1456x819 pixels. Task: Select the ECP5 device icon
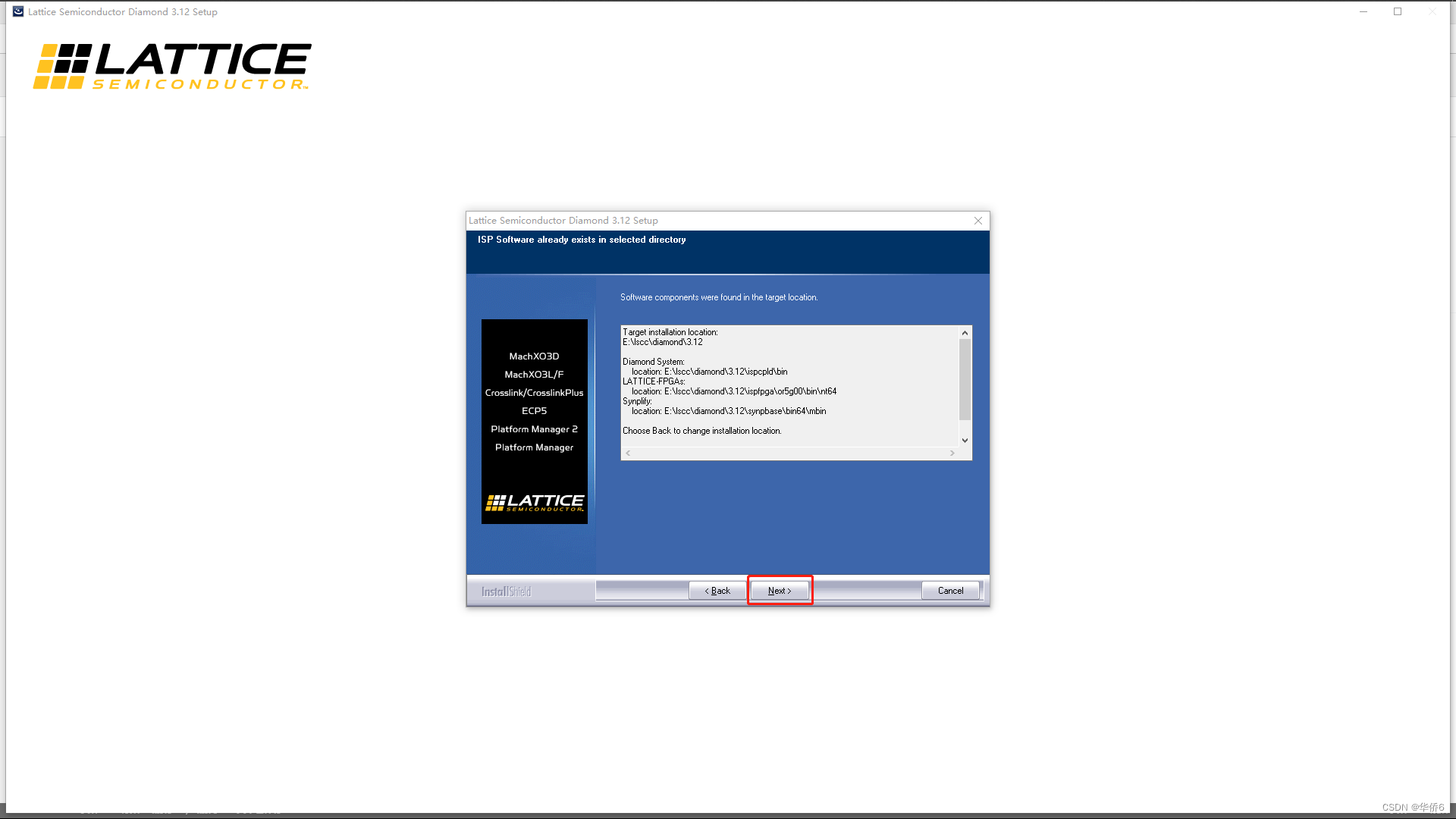coord(534,410)
